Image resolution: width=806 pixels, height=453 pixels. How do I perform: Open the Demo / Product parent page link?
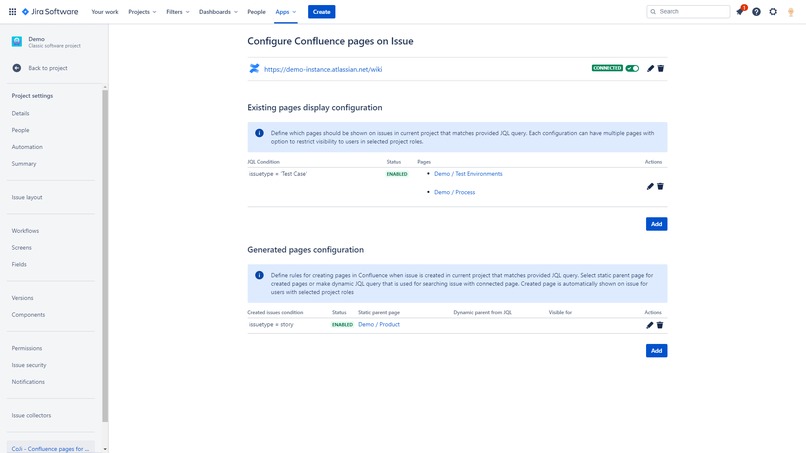click(x=379, y=324)
